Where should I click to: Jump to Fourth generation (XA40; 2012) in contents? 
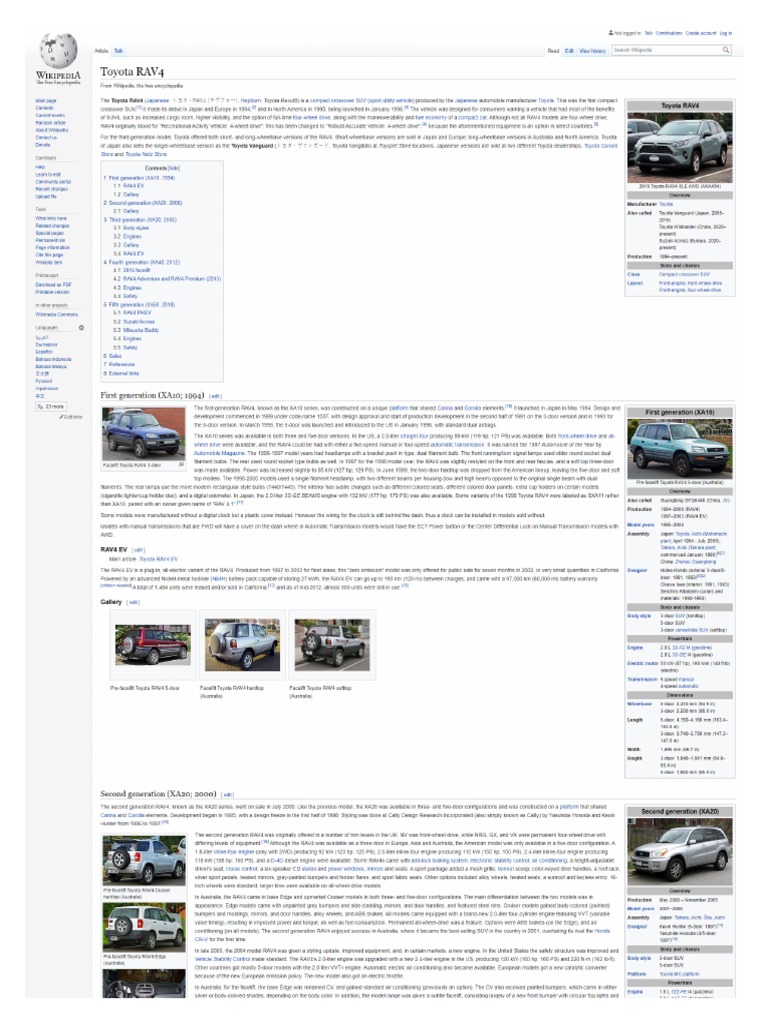pos(141,263)
